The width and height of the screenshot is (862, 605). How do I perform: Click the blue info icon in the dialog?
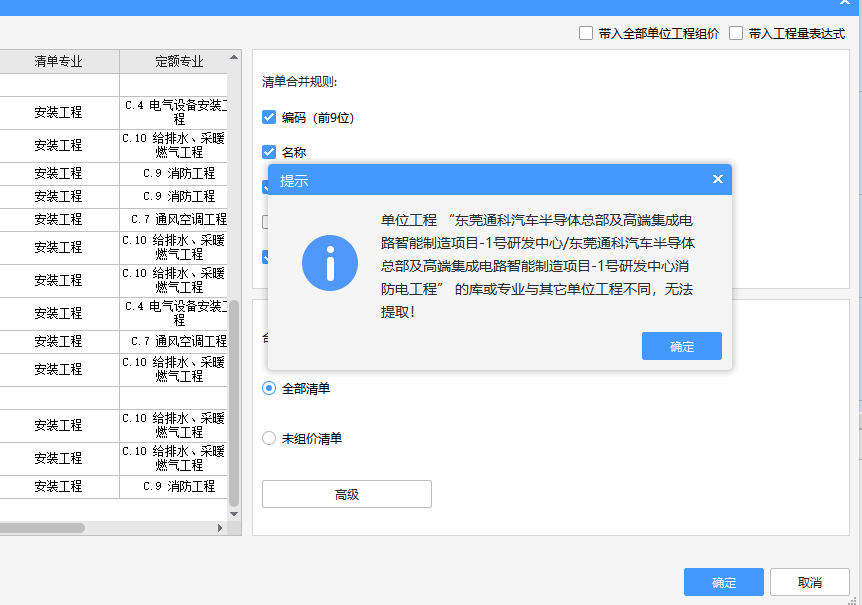pyautogui.click(x=330, y=263)
